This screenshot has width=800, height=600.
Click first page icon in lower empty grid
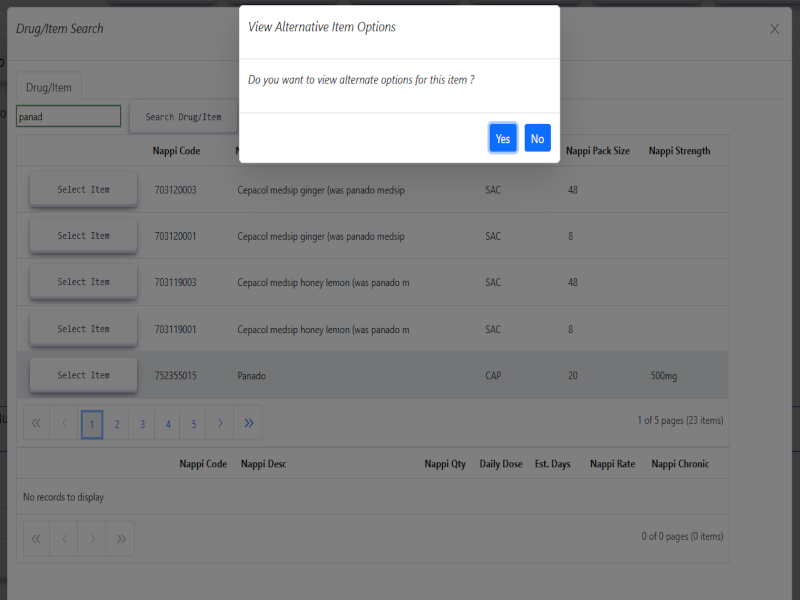pos(37,539)
